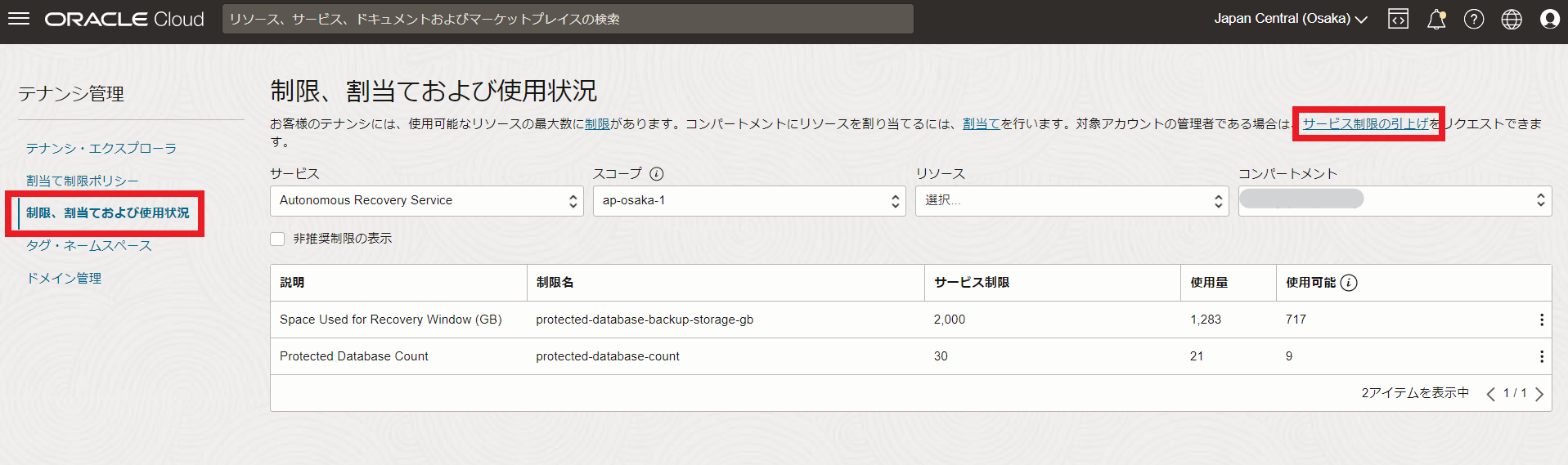Open the notifications bell
This screenshot has height=465, width=1568.
click(1435, 19)
